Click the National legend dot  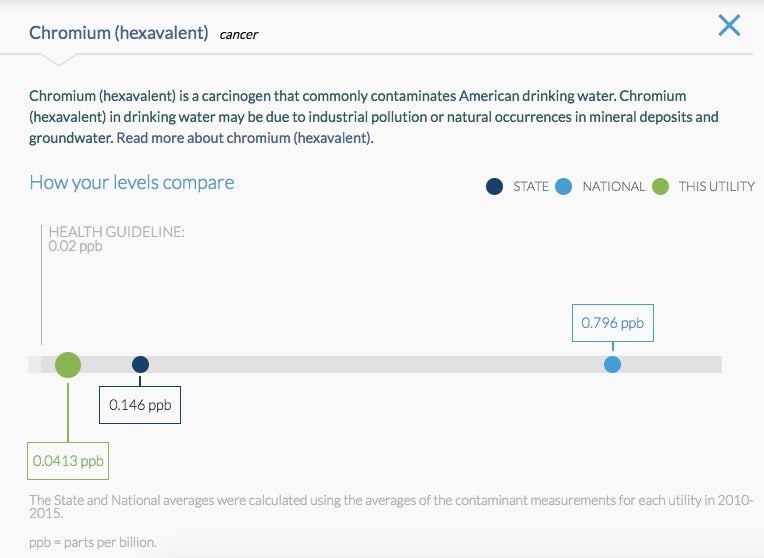563,186
